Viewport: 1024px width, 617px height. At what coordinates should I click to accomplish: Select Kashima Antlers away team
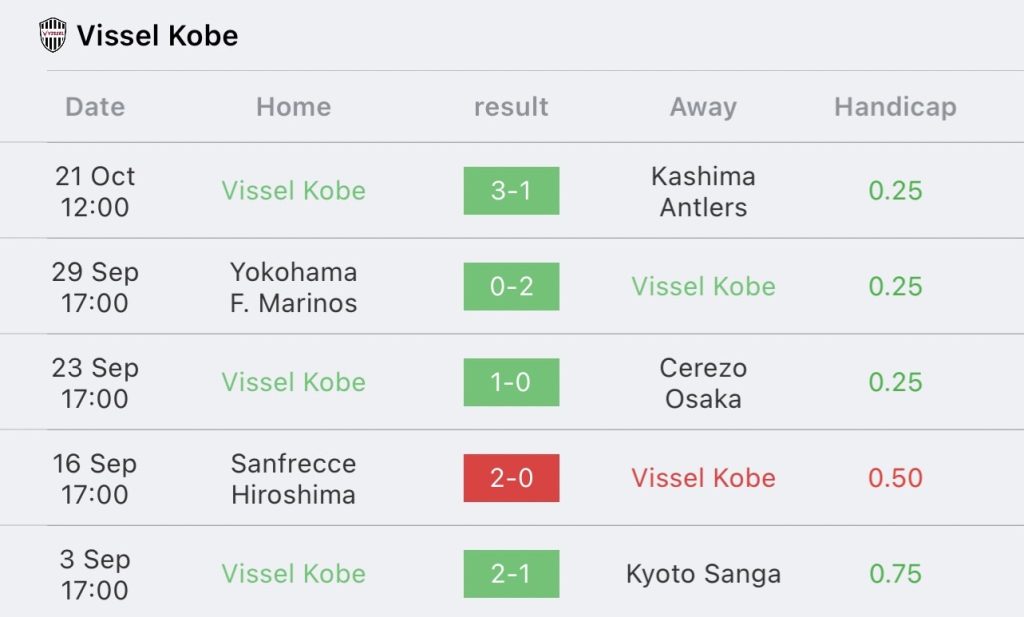[703, 191]
